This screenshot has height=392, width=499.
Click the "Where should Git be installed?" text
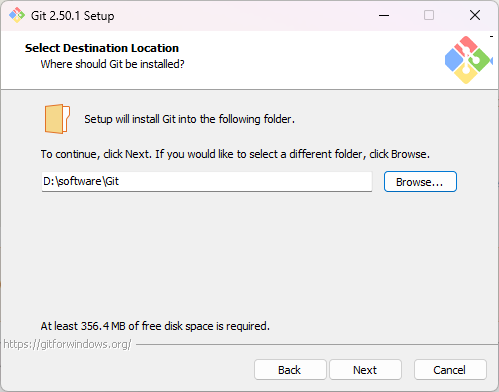112,64
